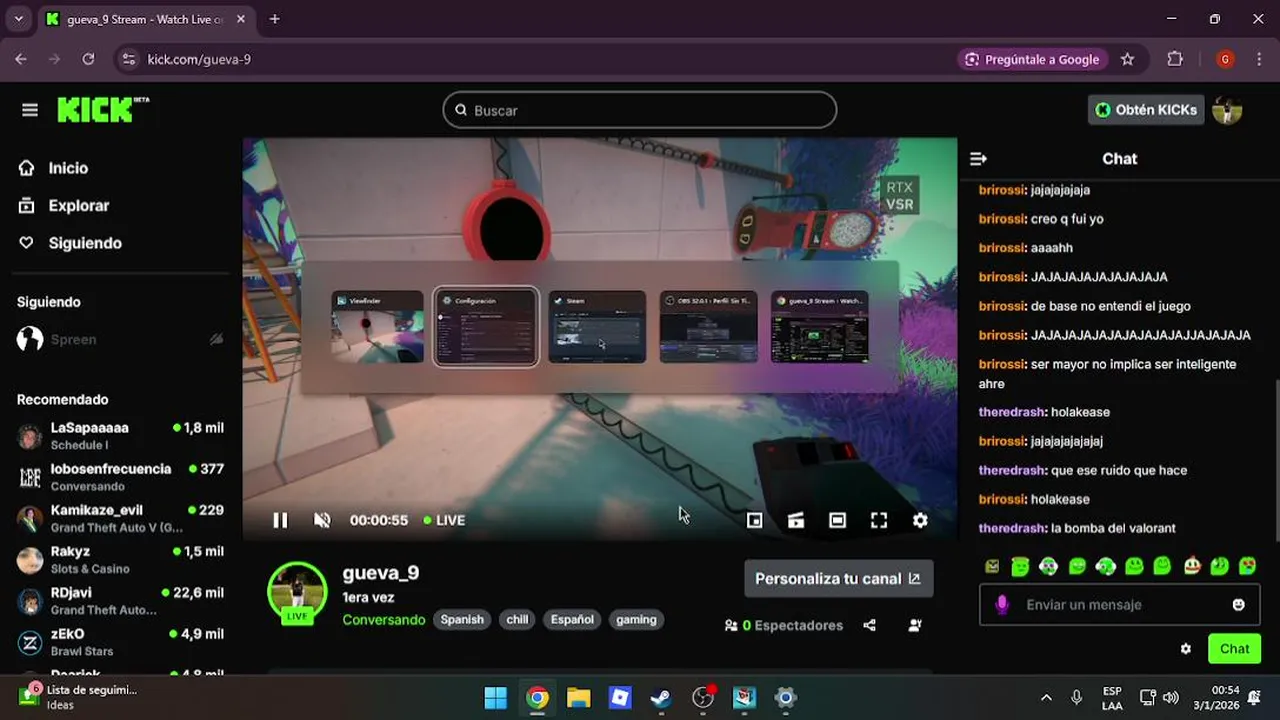Image resolution: width=1280 pixels, height=720 pixels.
Task: Click the gueva_9 streamer avatar
Action: 297,592
